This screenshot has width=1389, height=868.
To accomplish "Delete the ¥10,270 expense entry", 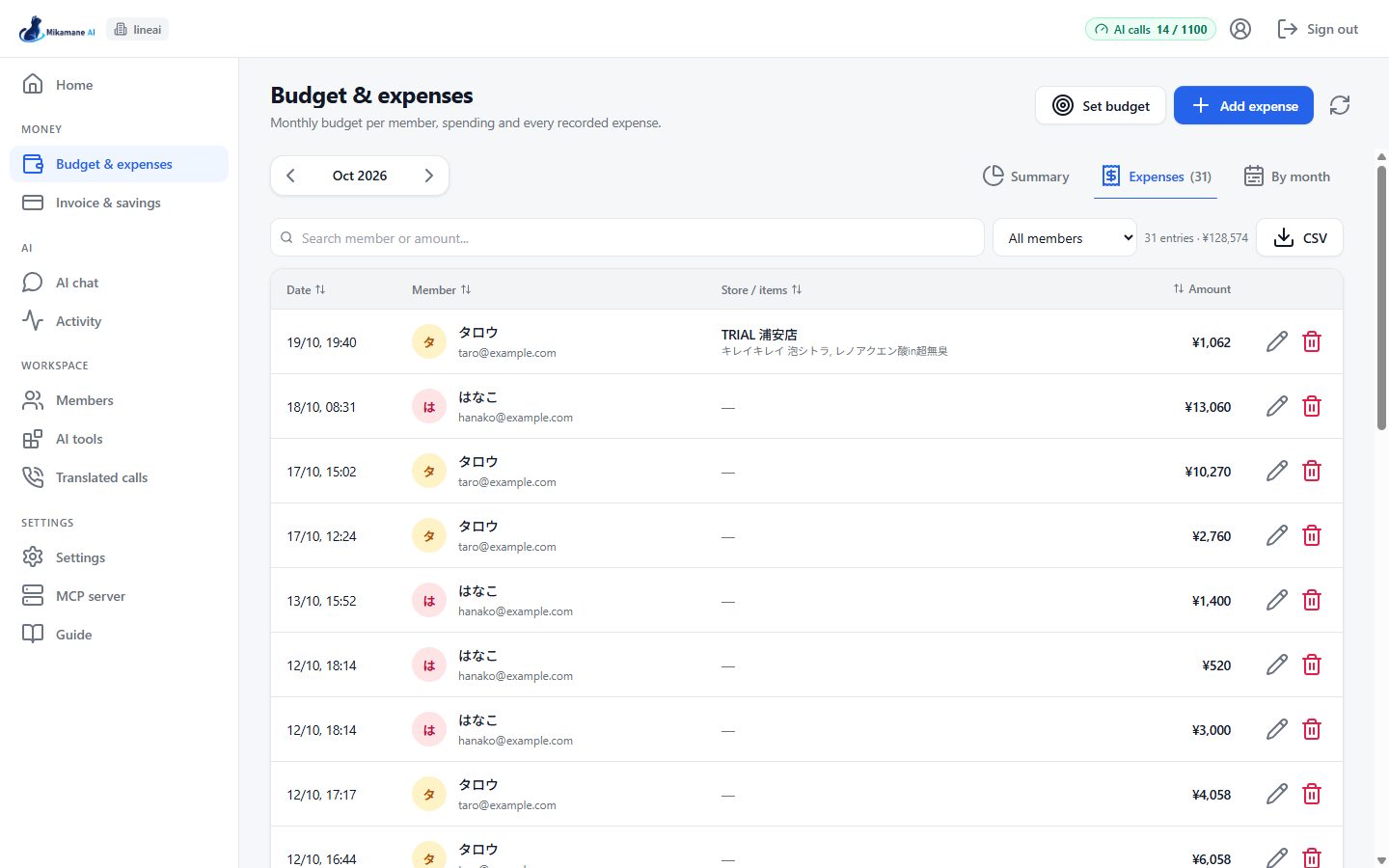I will pyautogui.click(x=1312, y=471).
